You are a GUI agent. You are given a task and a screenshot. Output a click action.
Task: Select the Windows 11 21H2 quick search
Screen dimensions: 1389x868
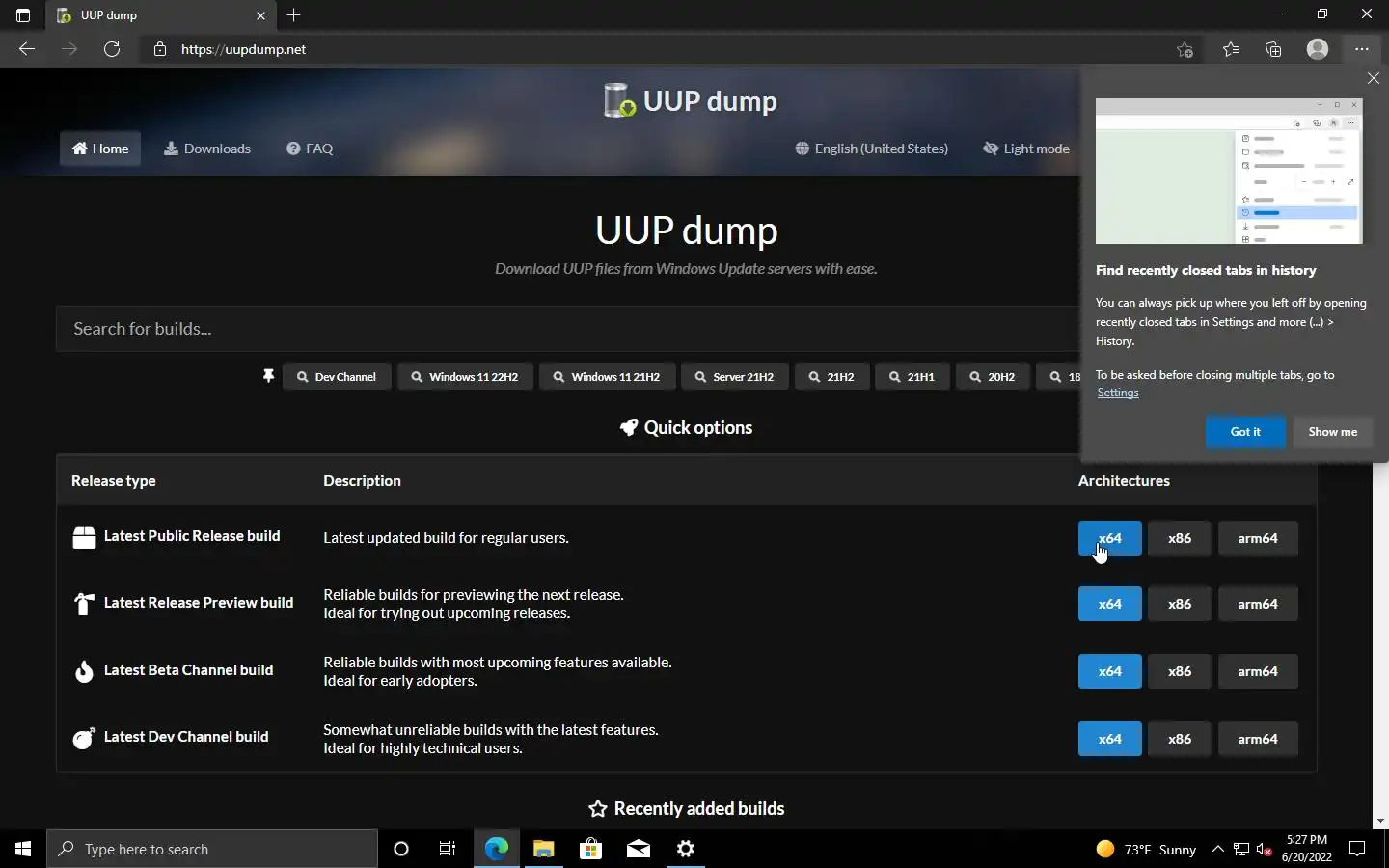coord(607,377)
